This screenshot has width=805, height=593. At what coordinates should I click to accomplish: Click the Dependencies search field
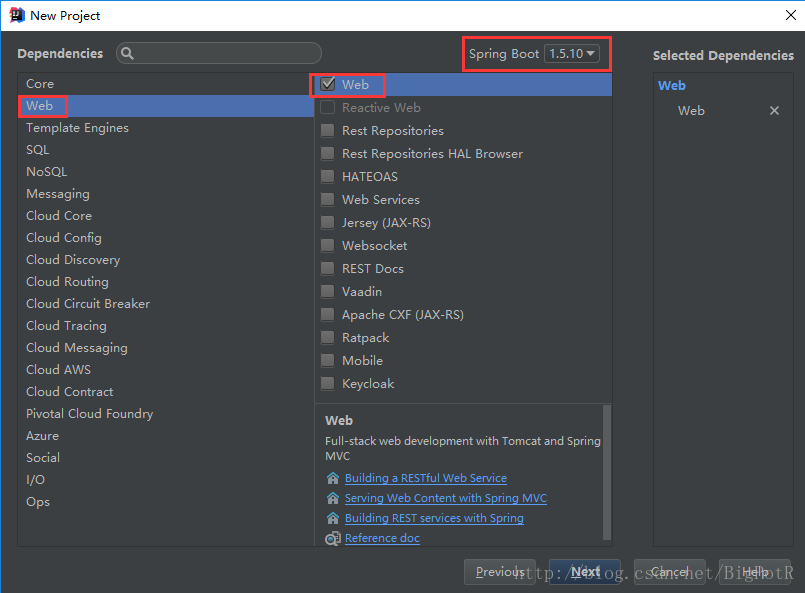pyautogui.click(x=219, y=53)
